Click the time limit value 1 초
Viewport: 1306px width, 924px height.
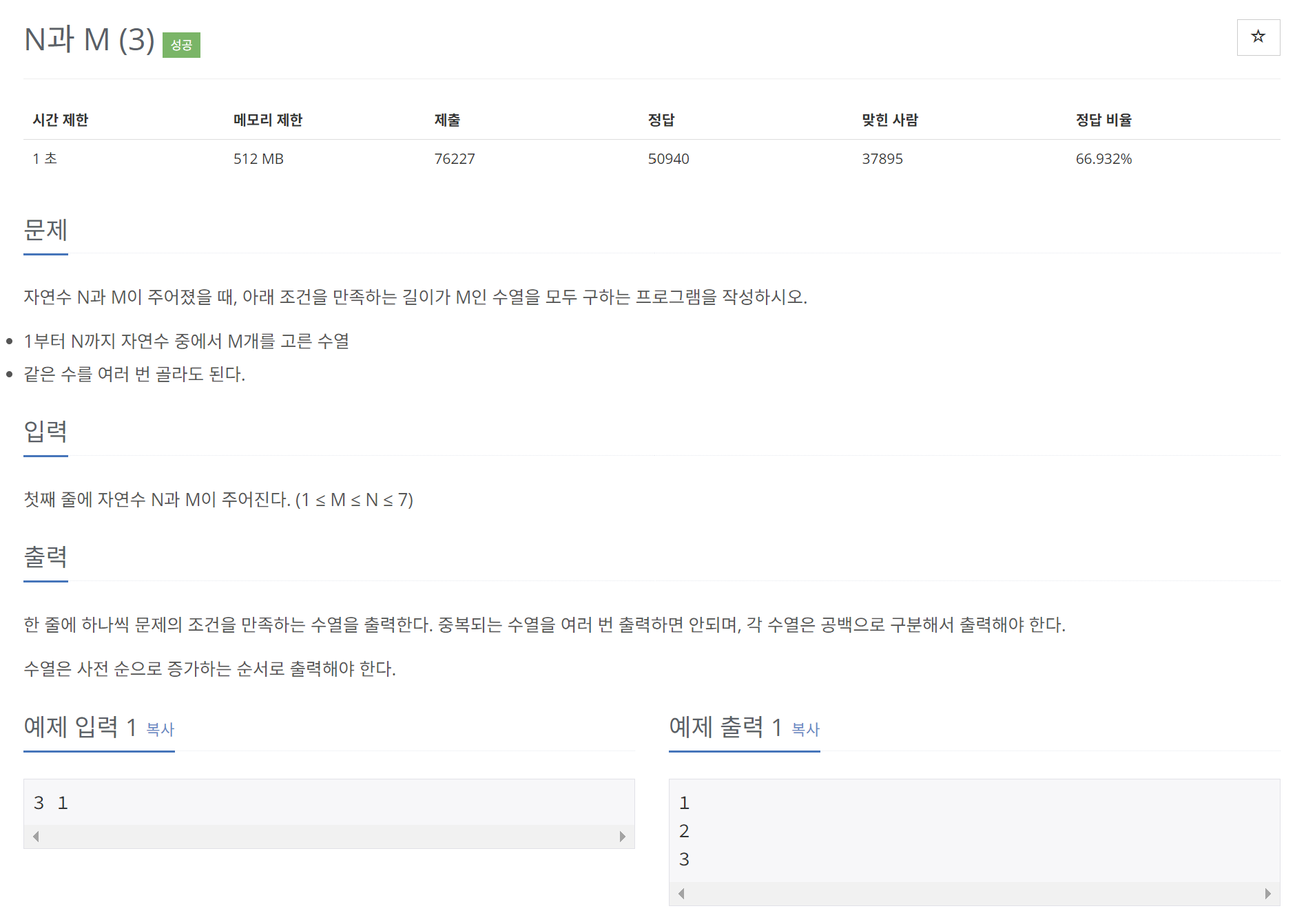[45, 158]
